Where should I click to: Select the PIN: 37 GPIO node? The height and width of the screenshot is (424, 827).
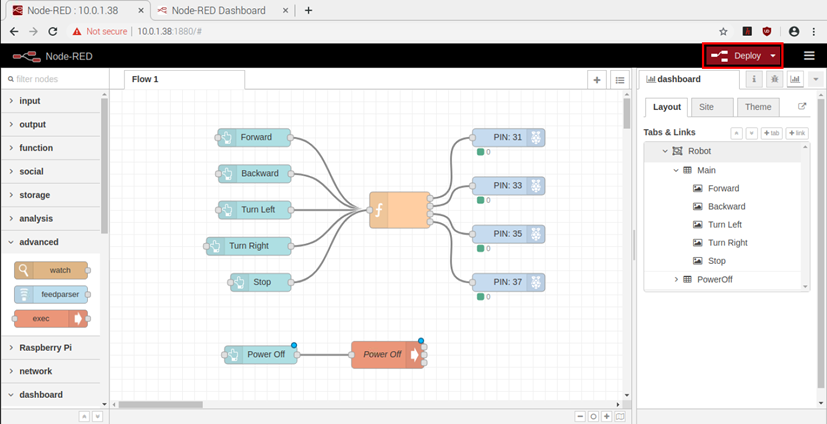[508, 282]
